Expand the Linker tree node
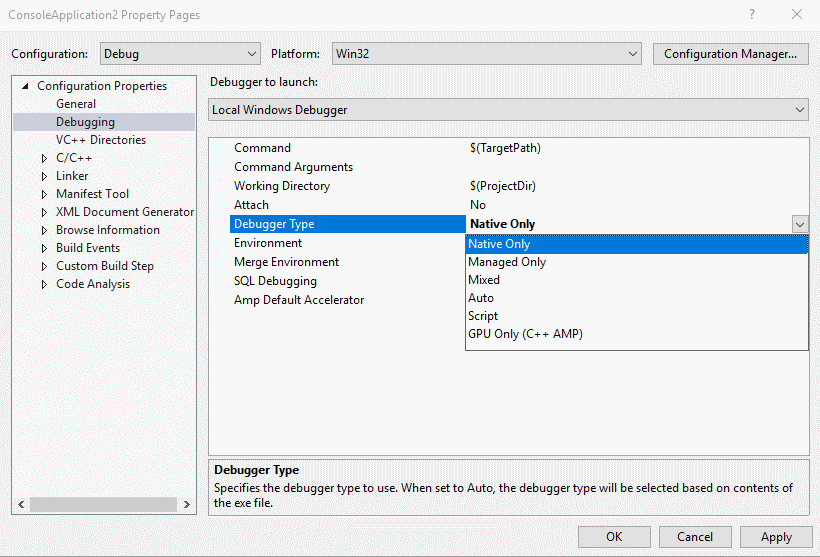The image size is (820, 557). click(44, 176)
